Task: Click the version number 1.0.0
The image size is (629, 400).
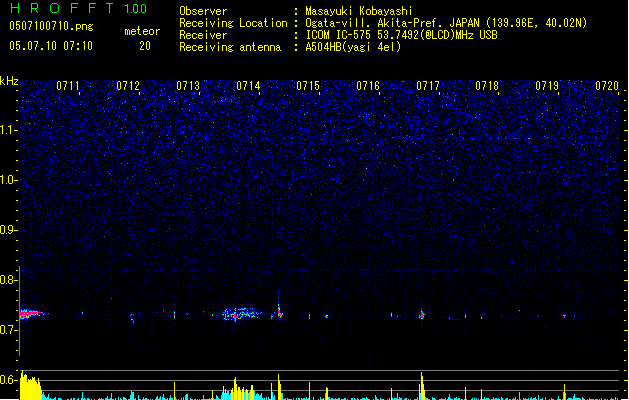Action: [x=136, y=9]
